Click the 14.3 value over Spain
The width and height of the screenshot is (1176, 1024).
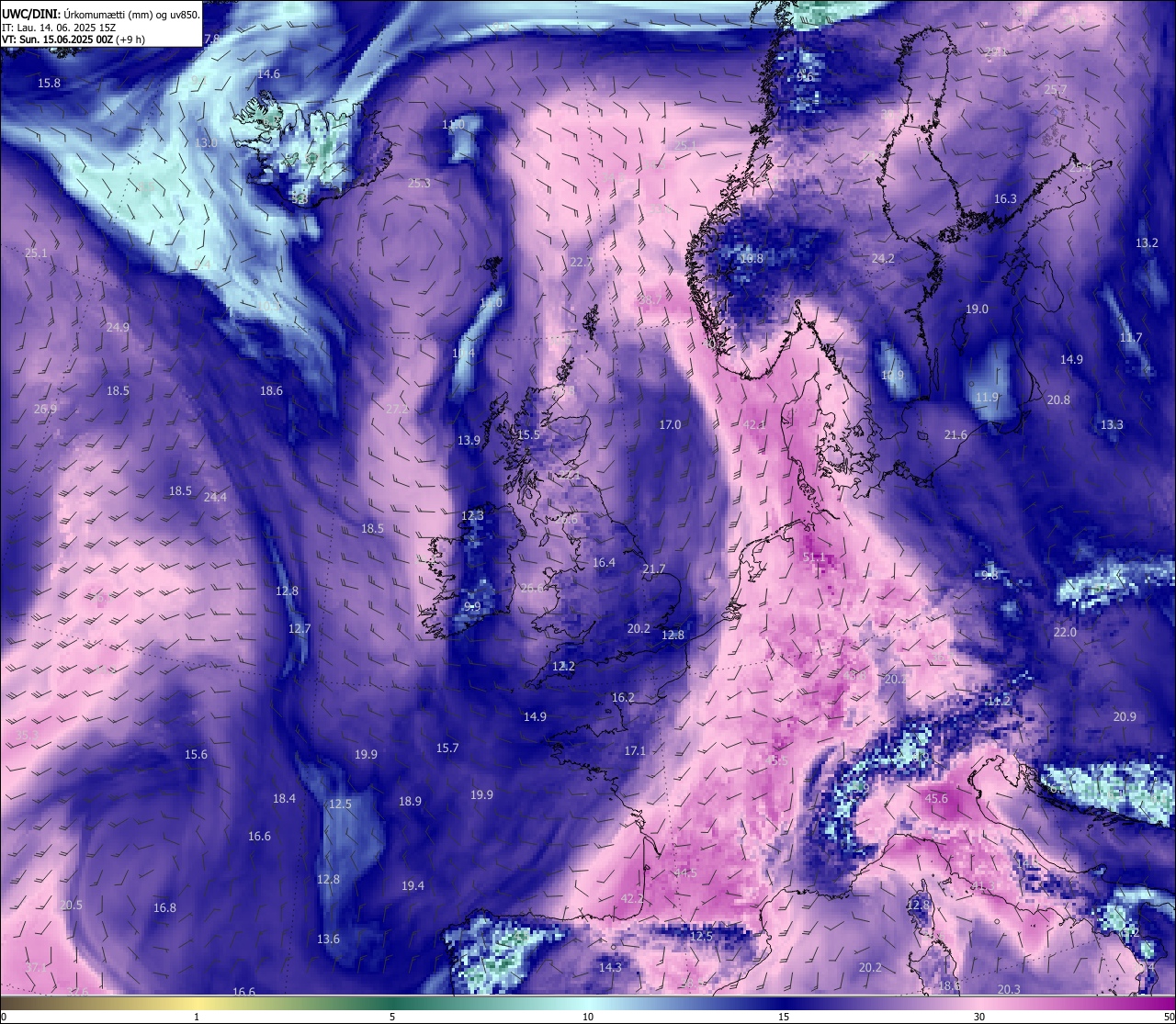(610, 967)
